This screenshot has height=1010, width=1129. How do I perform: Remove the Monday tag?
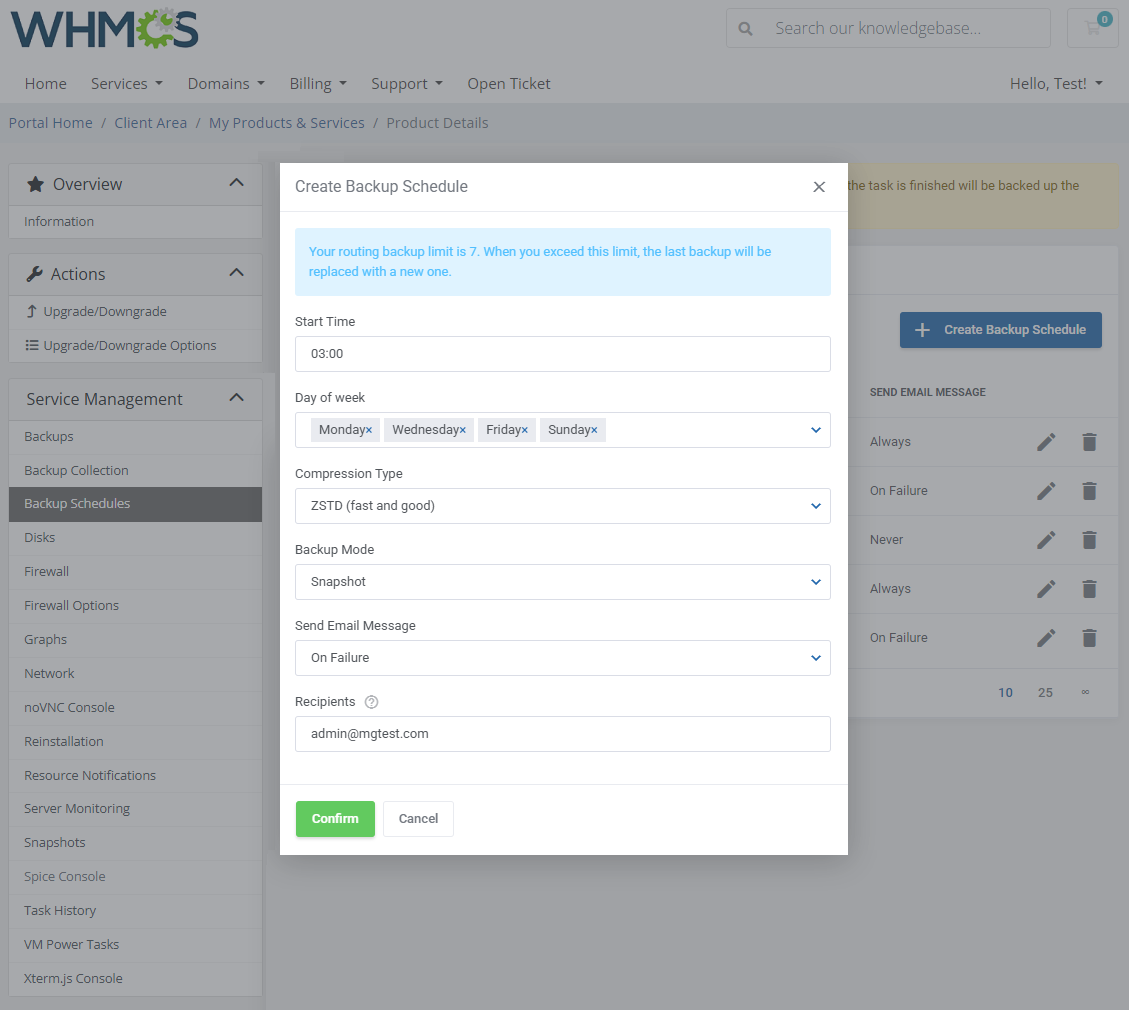tap(369, 430)
